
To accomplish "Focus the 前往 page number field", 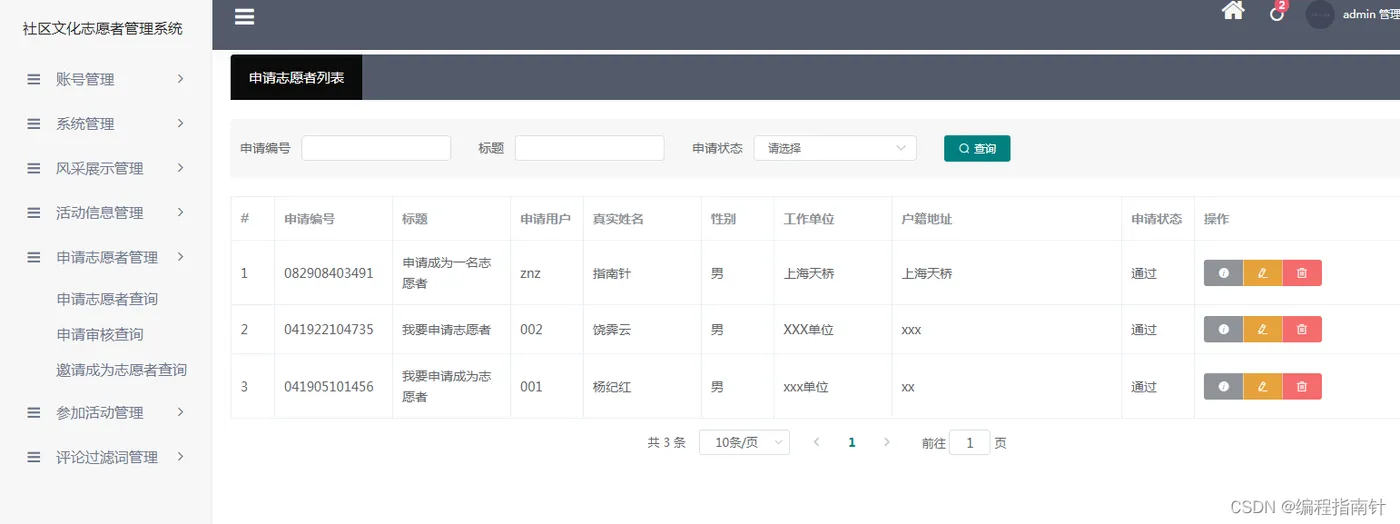I will point(969,442).
